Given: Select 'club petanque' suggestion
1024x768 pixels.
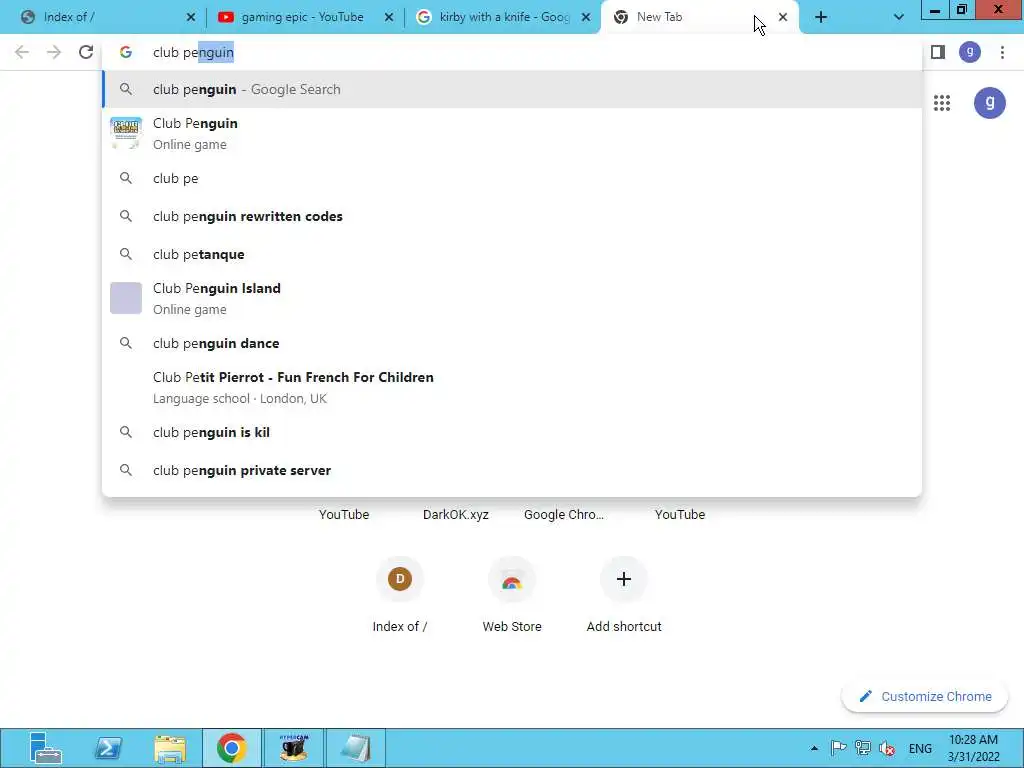Looking at the screenshot, I should click(512, 254).
